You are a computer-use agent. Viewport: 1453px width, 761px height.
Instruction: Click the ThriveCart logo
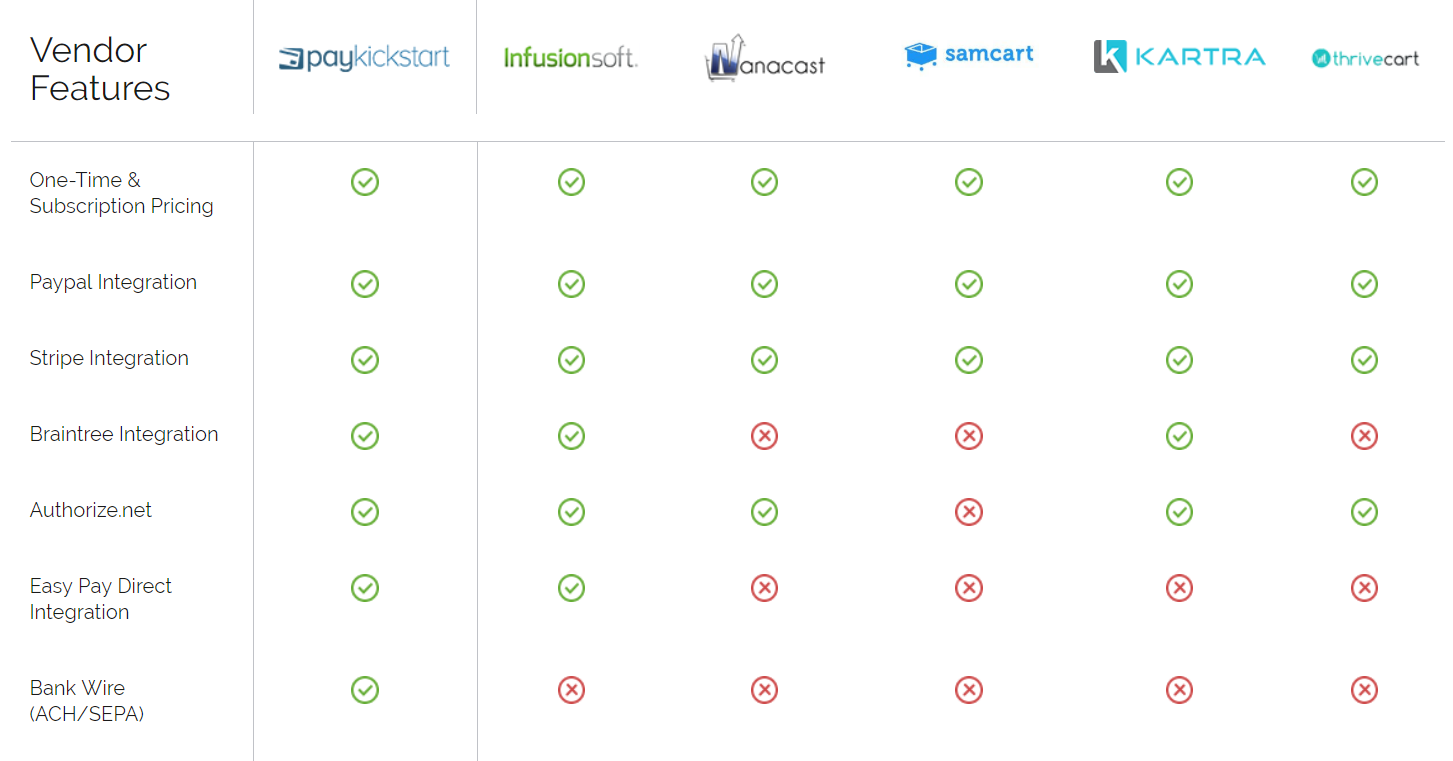click(x=1365, y=58)
